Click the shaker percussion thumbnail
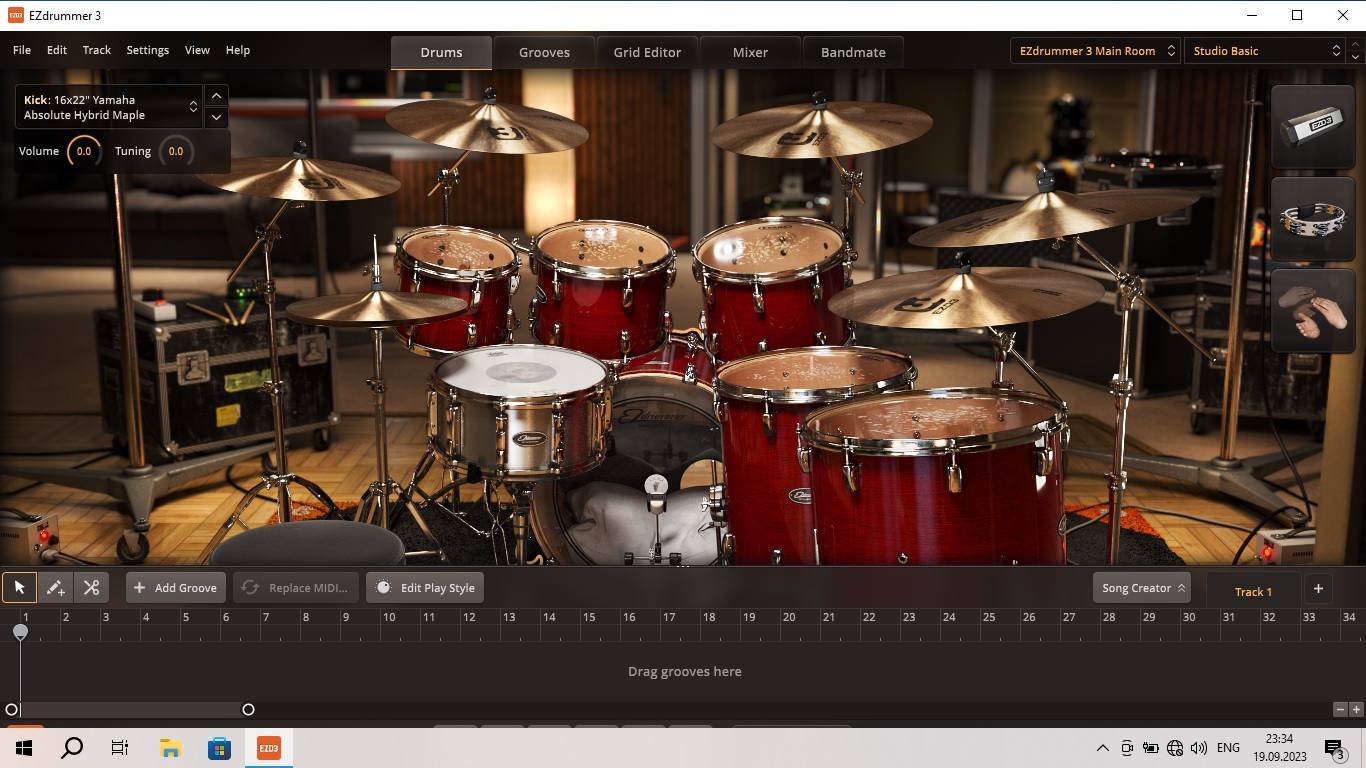Image resolution: width=1366 pixels, height=768 pixels. 1313,127
